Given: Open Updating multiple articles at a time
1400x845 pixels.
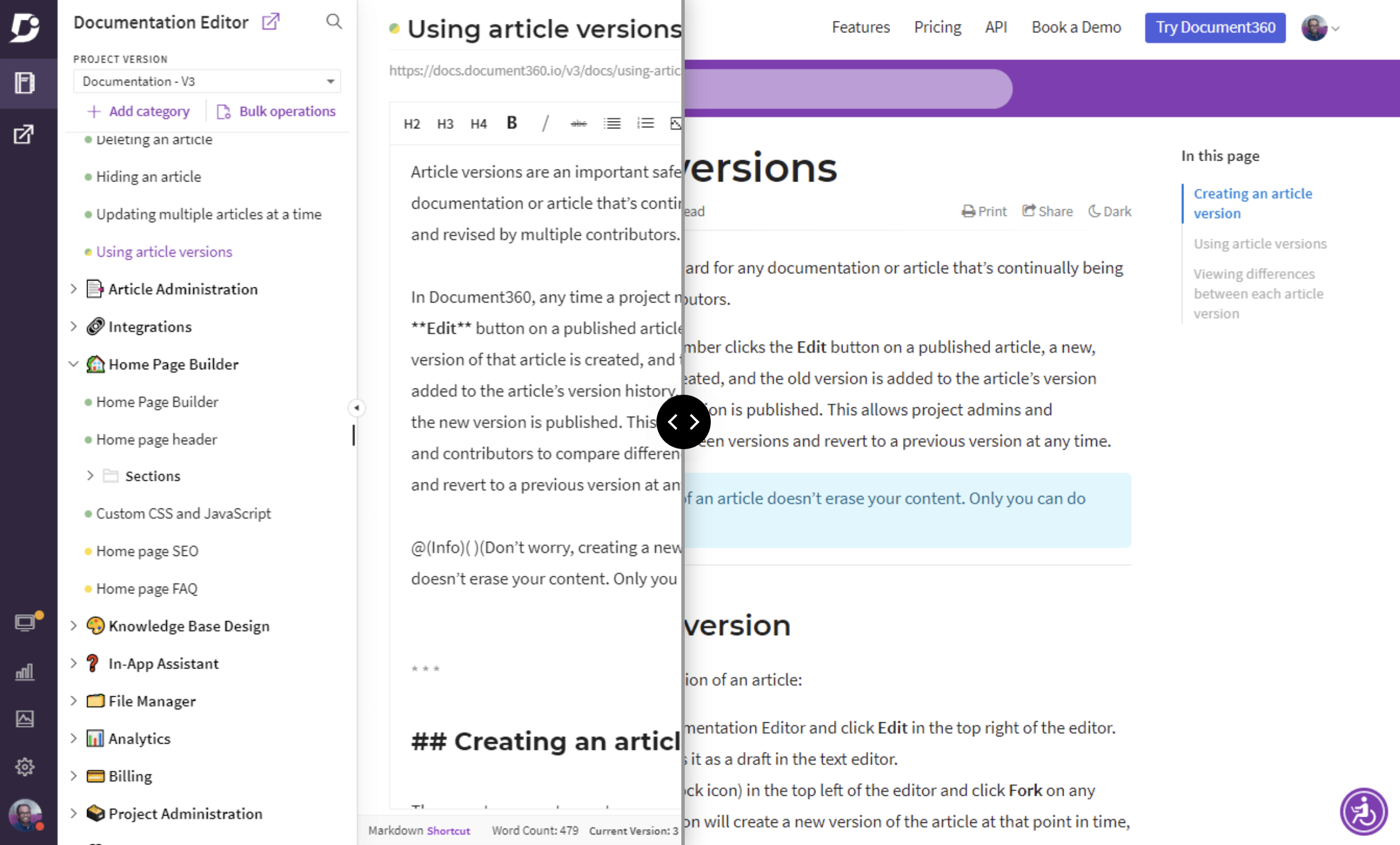Looking at the screenshot, I should point(209,214).
